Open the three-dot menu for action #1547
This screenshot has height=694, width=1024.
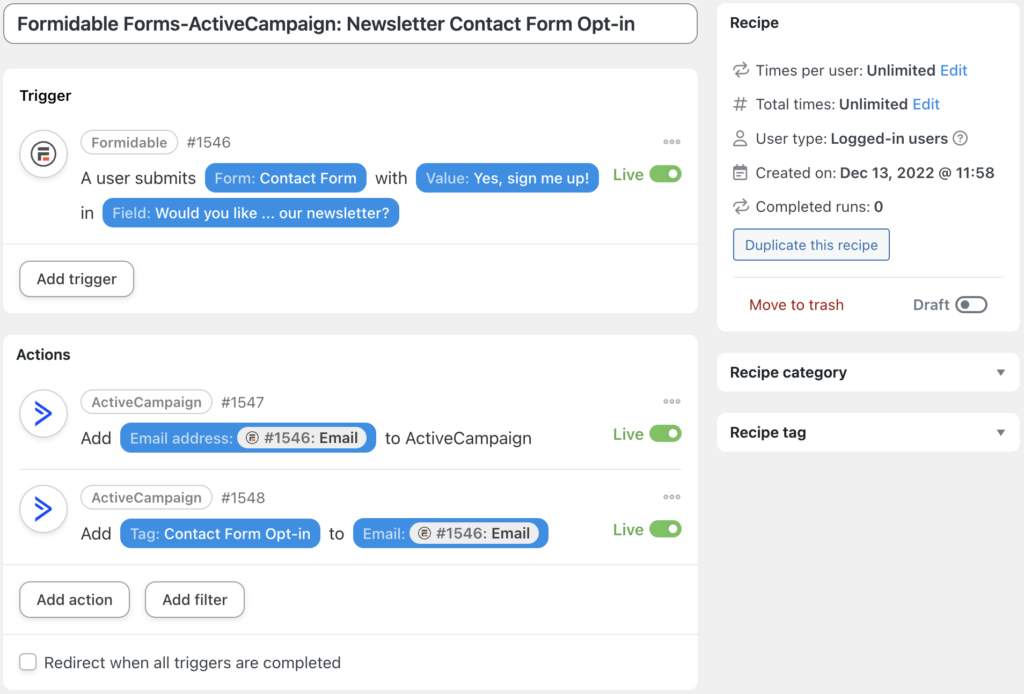(671, 401)
